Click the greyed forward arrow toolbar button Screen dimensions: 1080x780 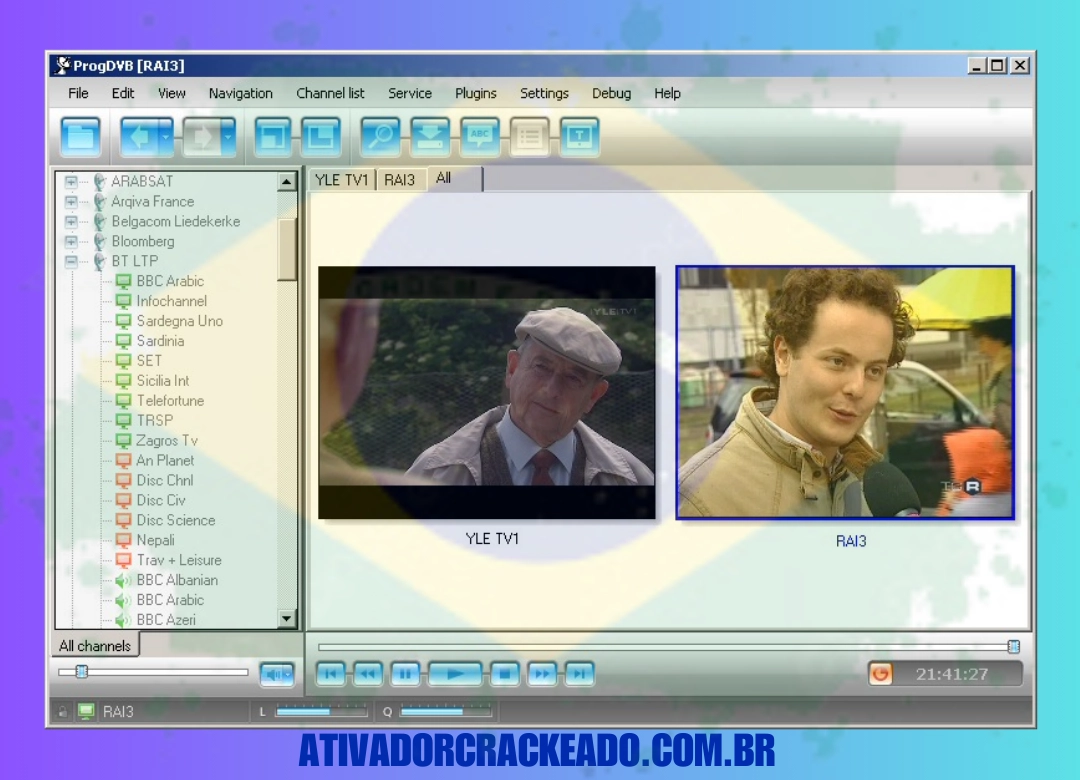coord(203,136)
